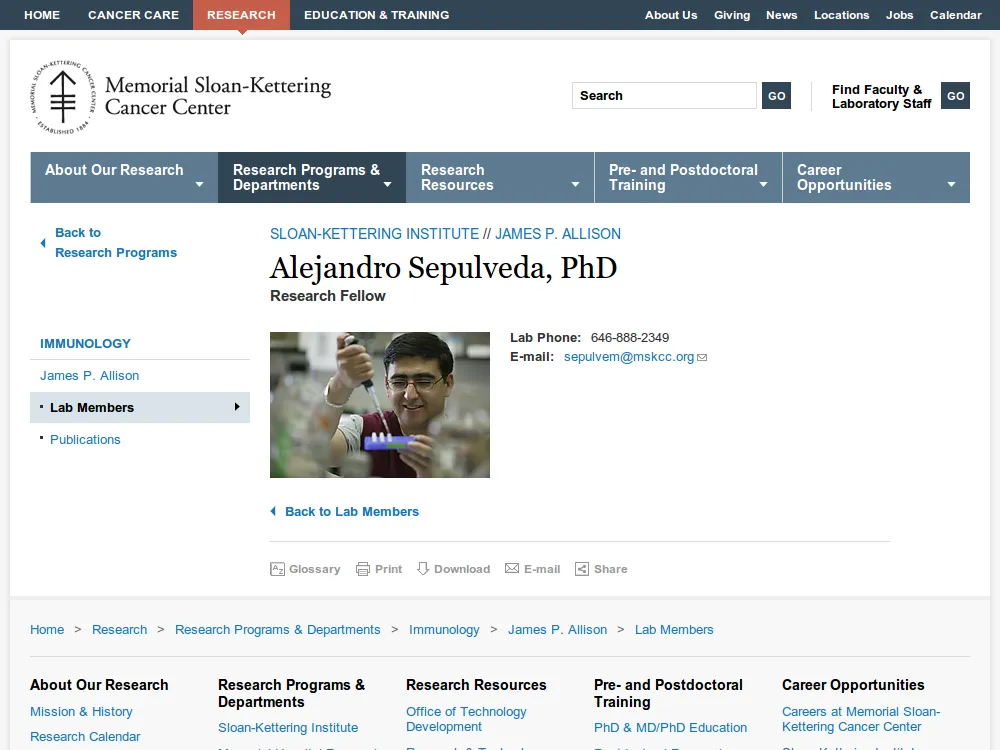Expand the About Our Research dropdown menu

click(x=200, y=184)
